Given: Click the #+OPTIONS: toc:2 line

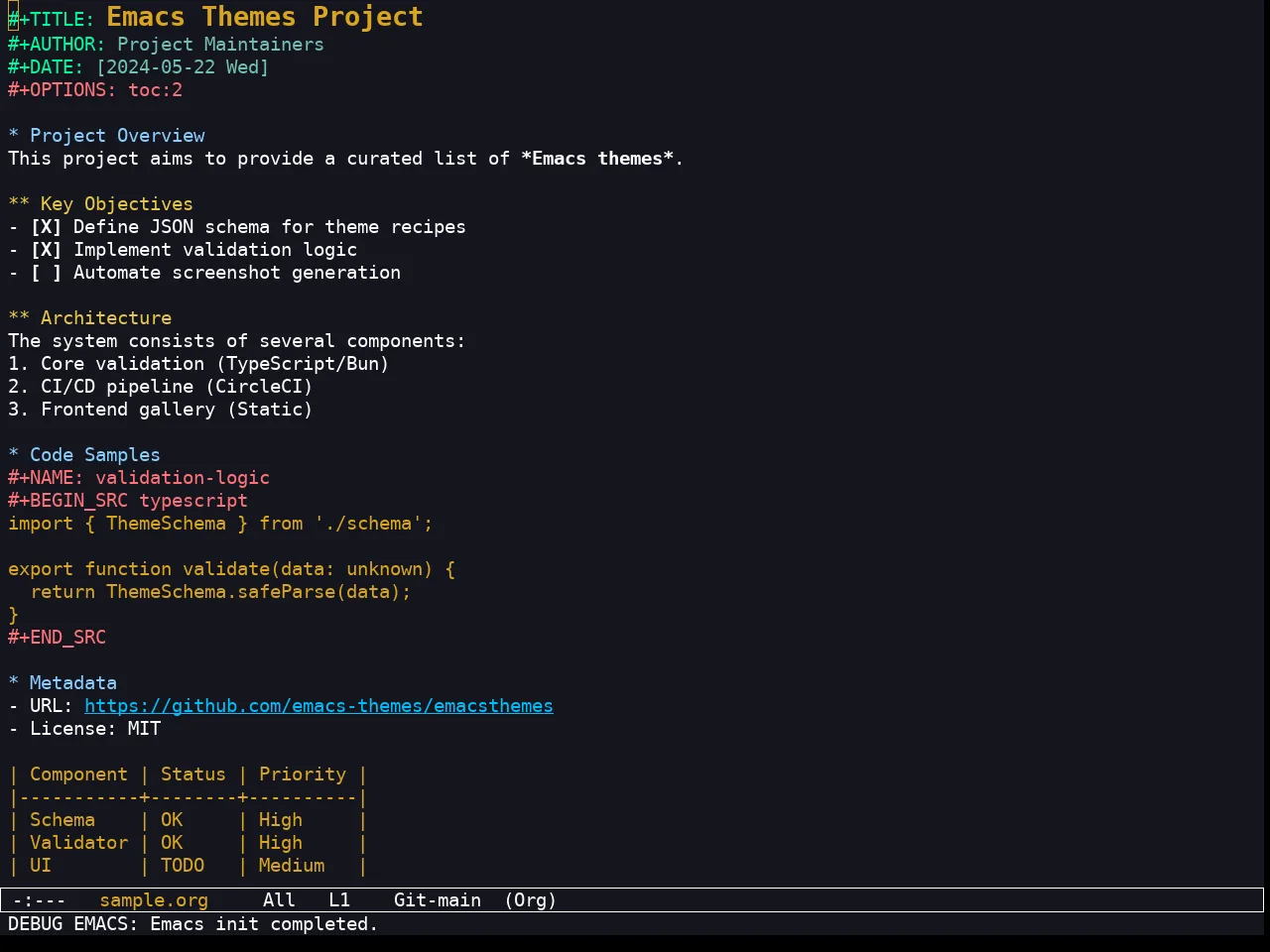Looking at the screenshot, I should pyautogui.click(x=95, y=90).
